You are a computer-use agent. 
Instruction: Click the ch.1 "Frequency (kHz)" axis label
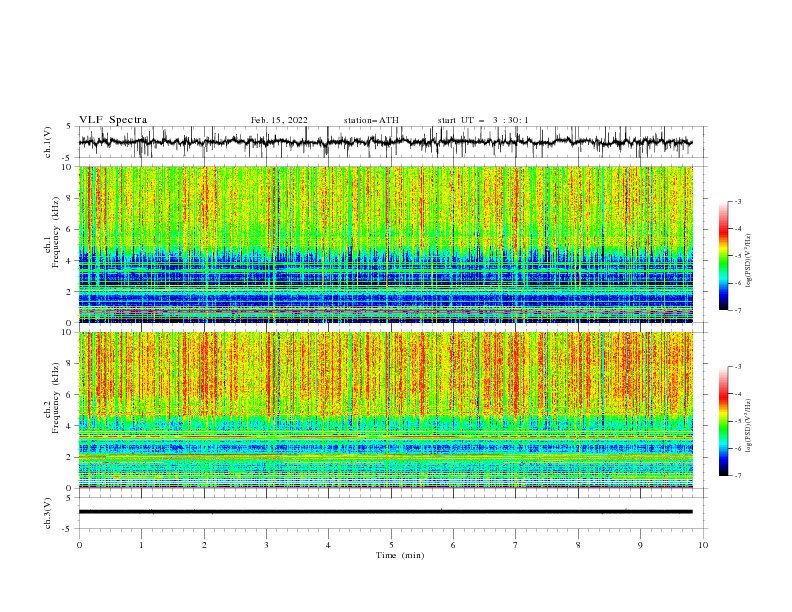56,233
